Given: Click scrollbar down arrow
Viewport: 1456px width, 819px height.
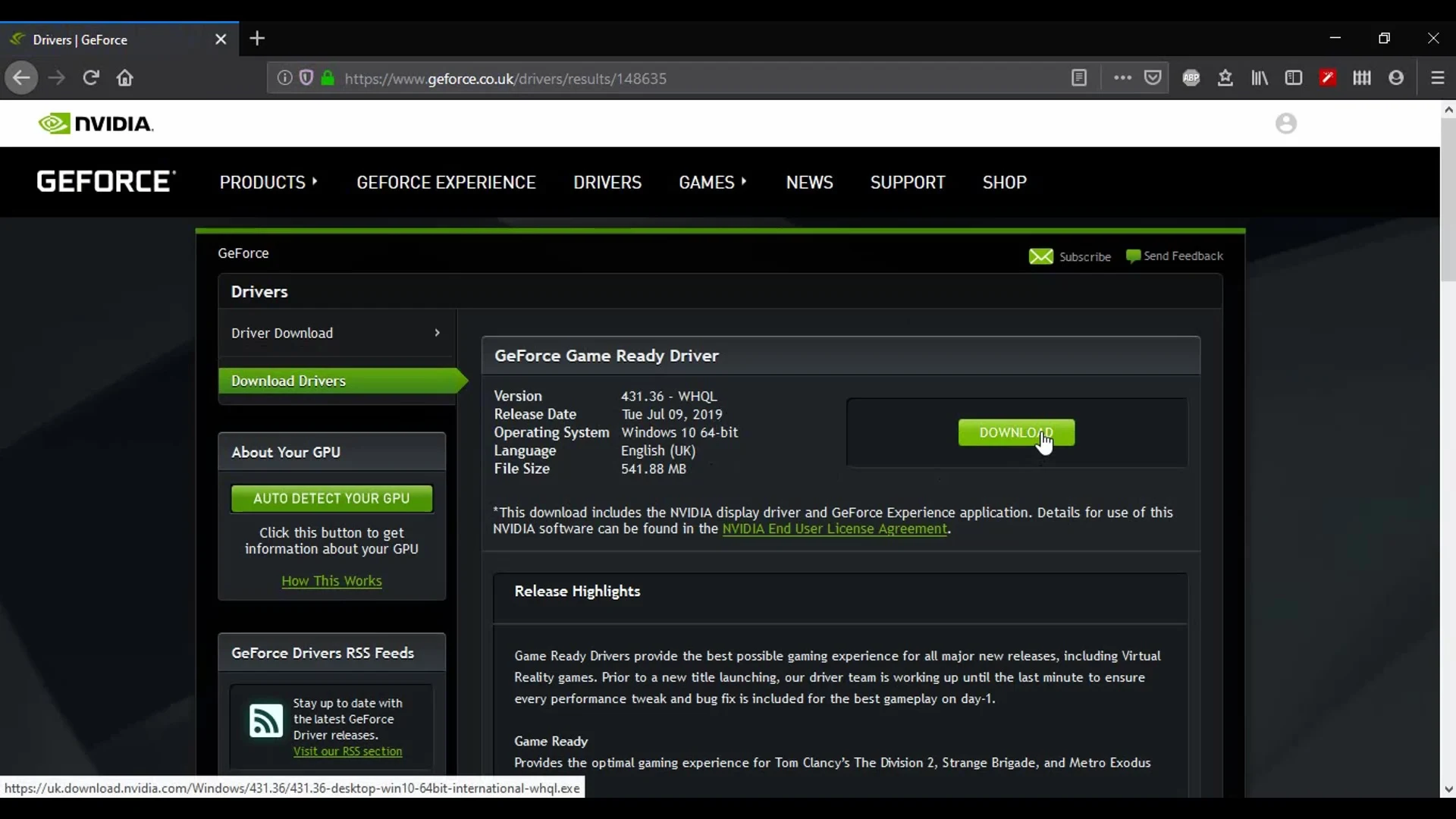Looking at the screenshot, I should (1448, 789).
